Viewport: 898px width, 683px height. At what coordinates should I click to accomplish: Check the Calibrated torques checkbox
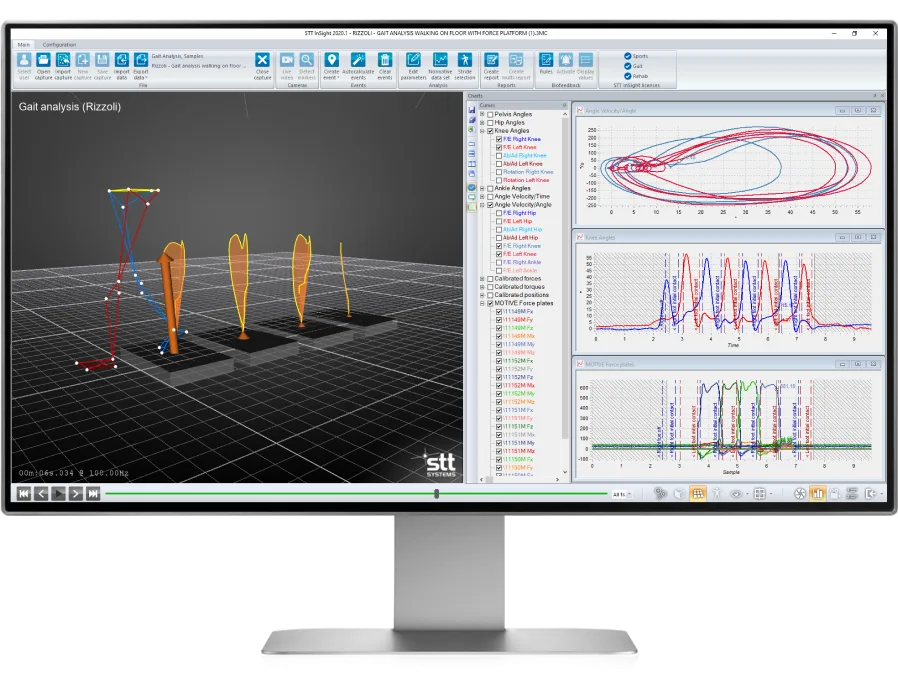[x=490, y=287]
